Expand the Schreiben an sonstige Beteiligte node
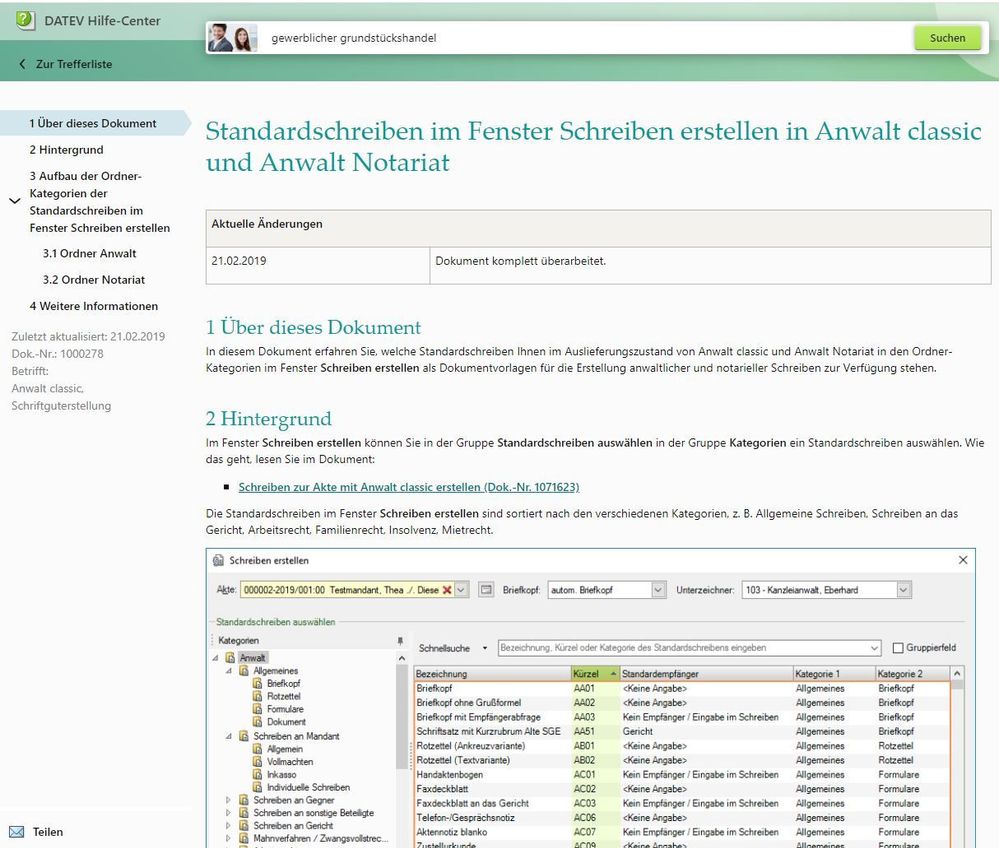Viewport: 999px width, 848px height. pyautogui.click(x=229, y=813)
